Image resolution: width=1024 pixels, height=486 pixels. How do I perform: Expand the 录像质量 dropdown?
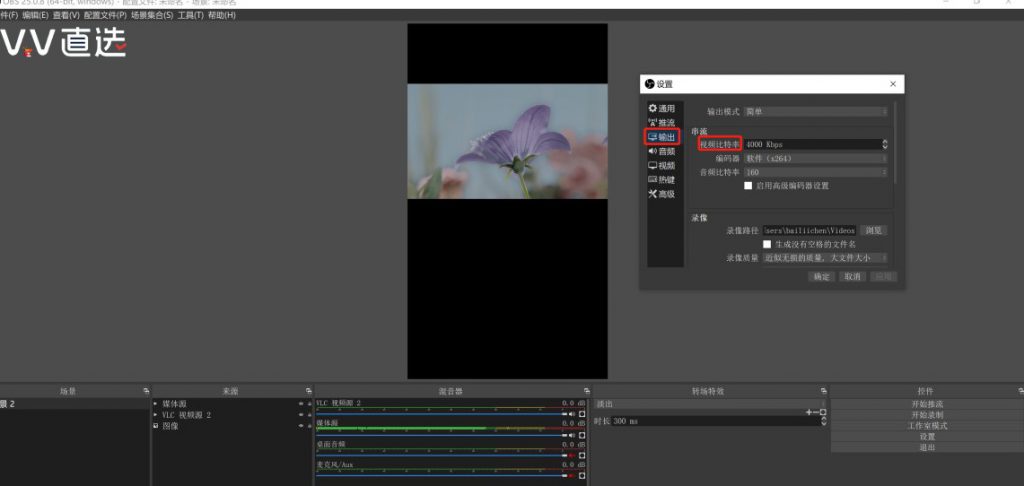click(824, 258)
